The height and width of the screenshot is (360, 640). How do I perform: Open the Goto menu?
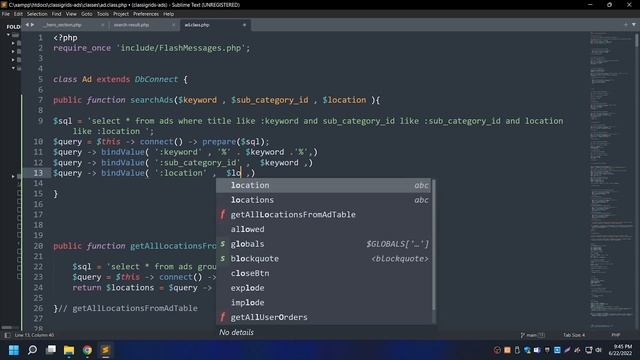tap(87, 14)
